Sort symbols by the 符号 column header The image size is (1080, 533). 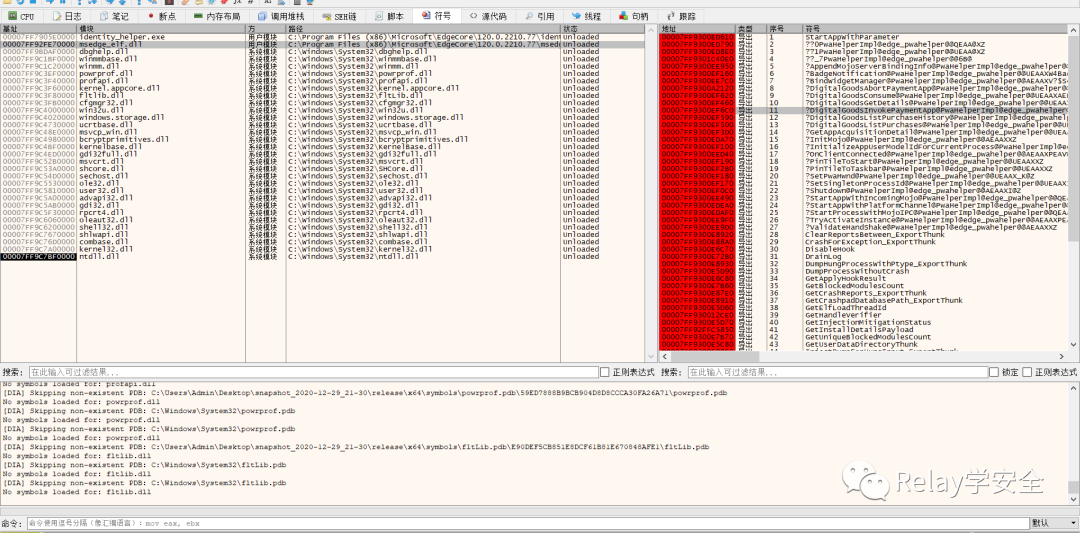(937, 29)
